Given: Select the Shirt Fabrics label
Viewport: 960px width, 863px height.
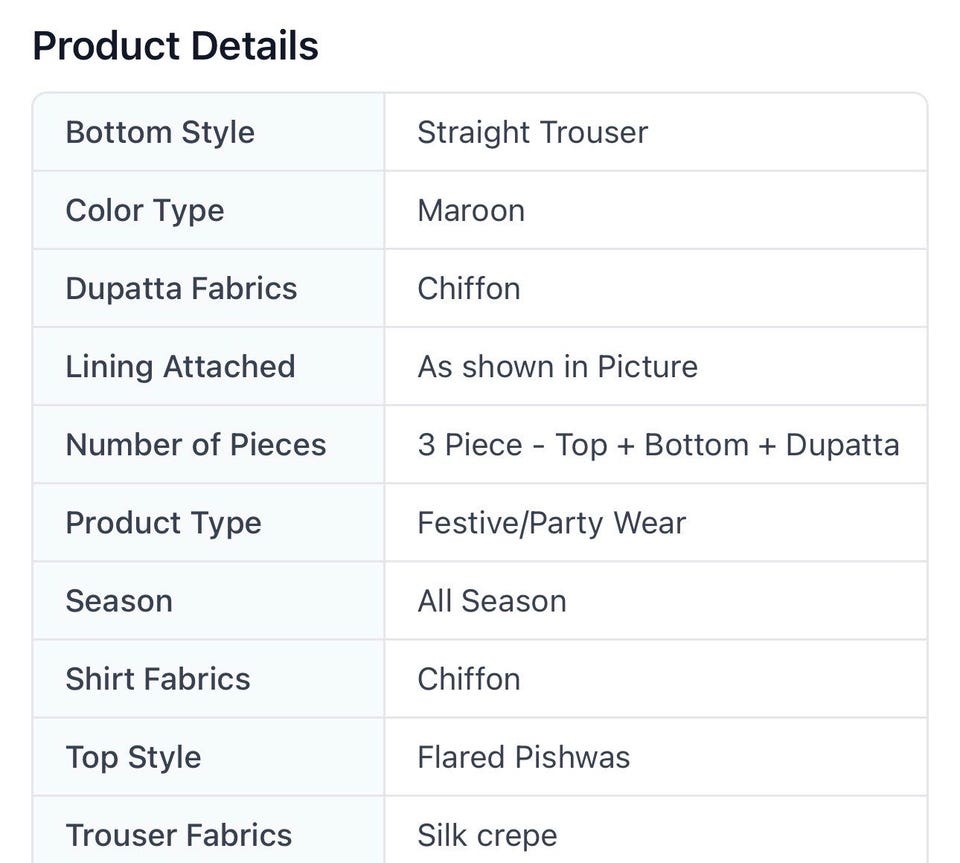Looking at the screenshot, I should pyautogui.click(x=158, y=679).
